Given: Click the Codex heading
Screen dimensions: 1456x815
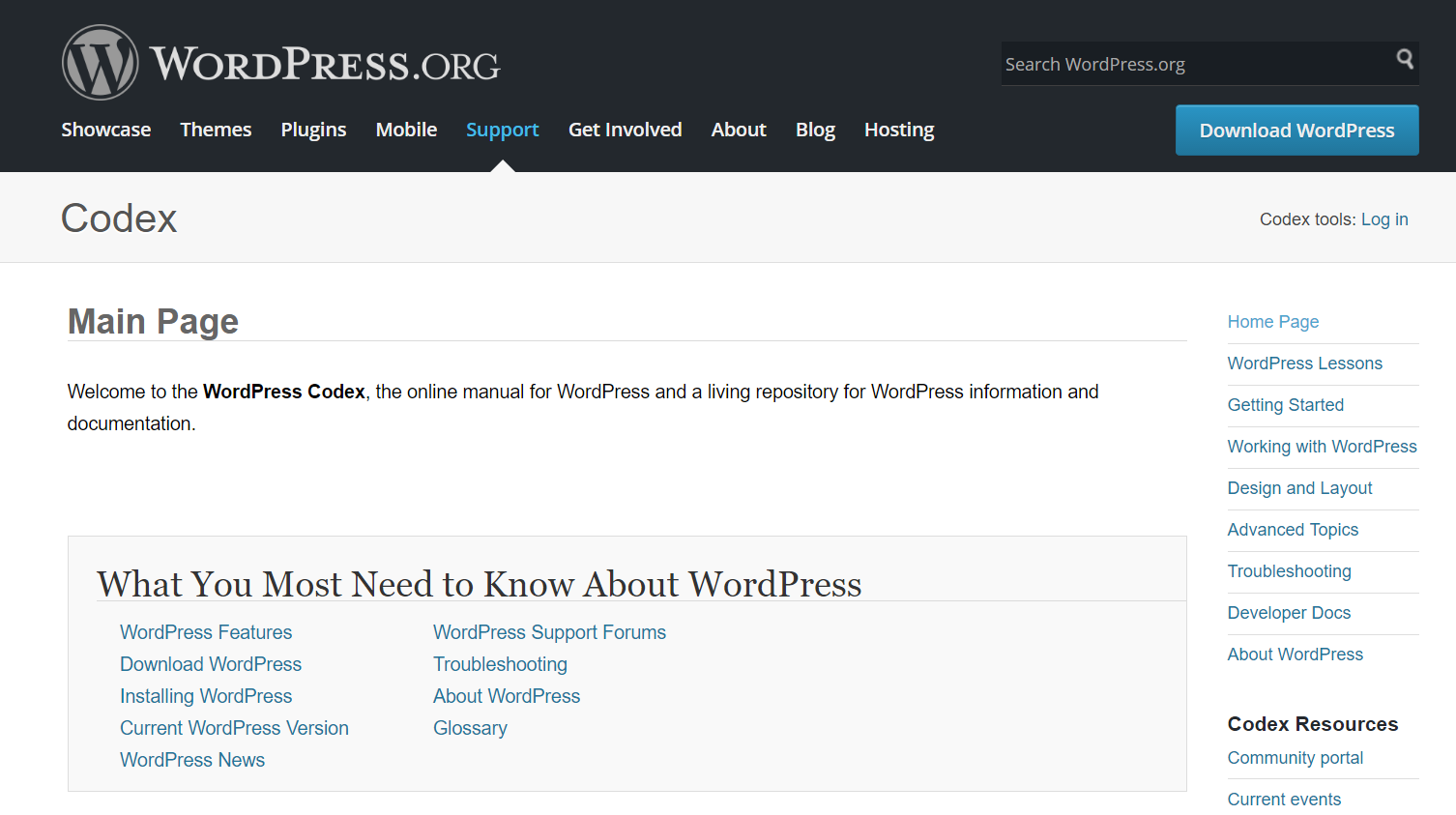Looking at the screenshot, I should click(119, 218).
